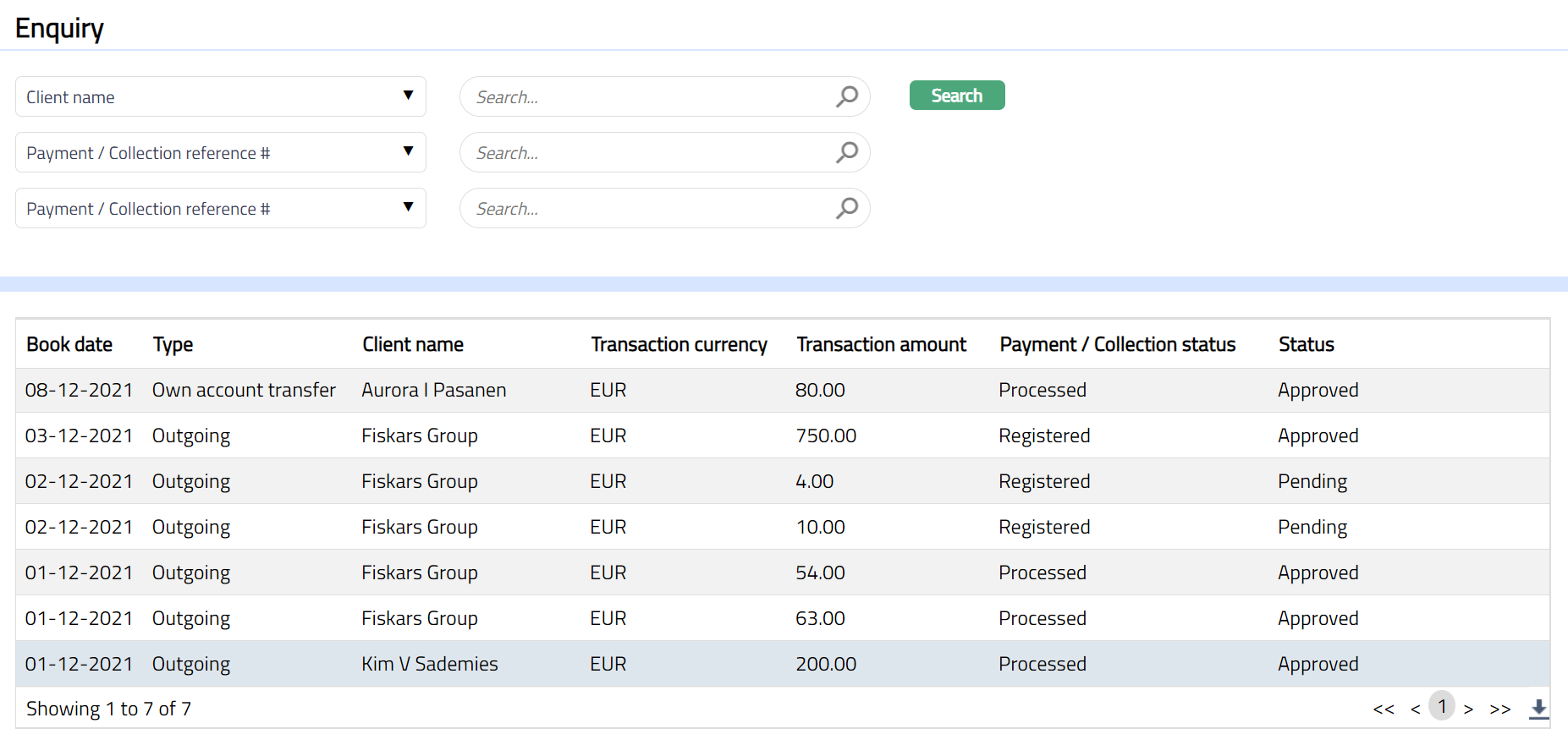This screenshot has height=745, width=1568.
Task: Go to previous page with < arrow
Action: (x=1415, y=709)
